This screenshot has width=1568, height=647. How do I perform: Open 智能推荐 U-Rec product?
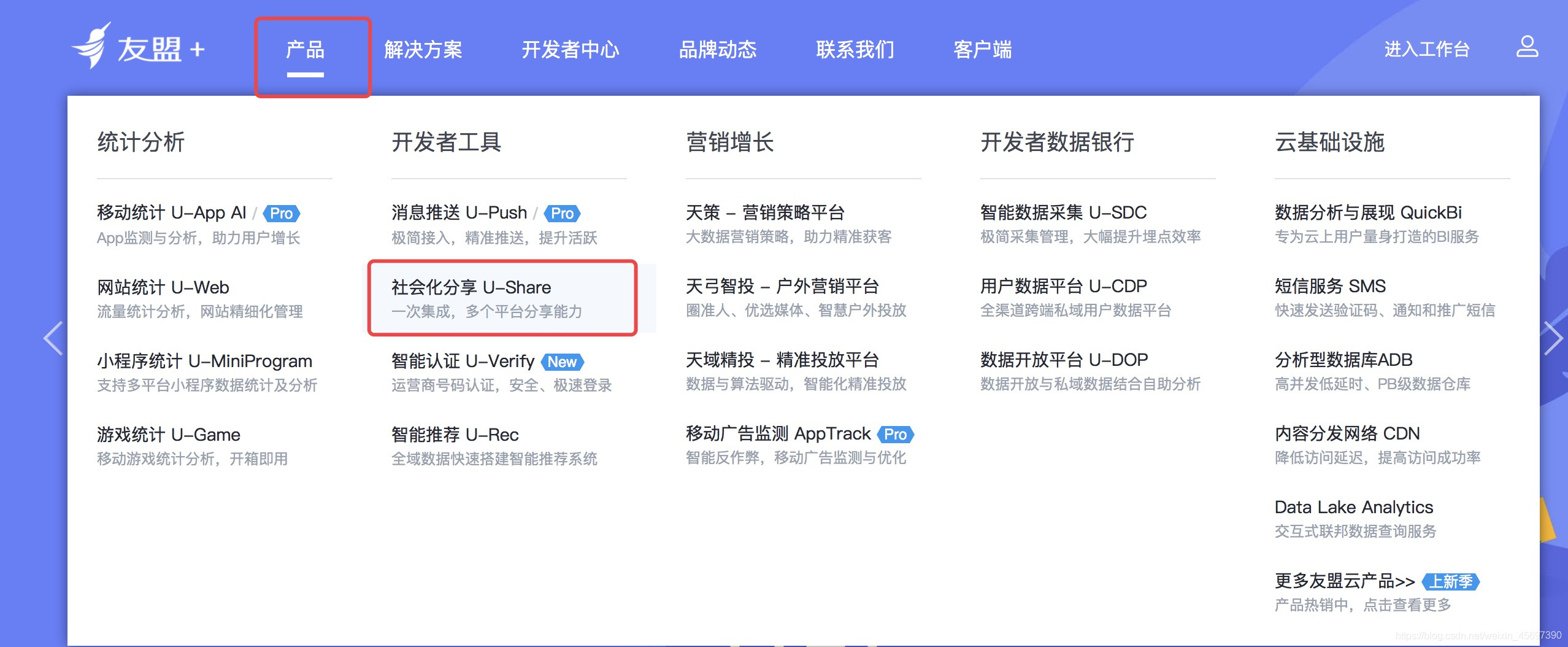coord(455,434)
